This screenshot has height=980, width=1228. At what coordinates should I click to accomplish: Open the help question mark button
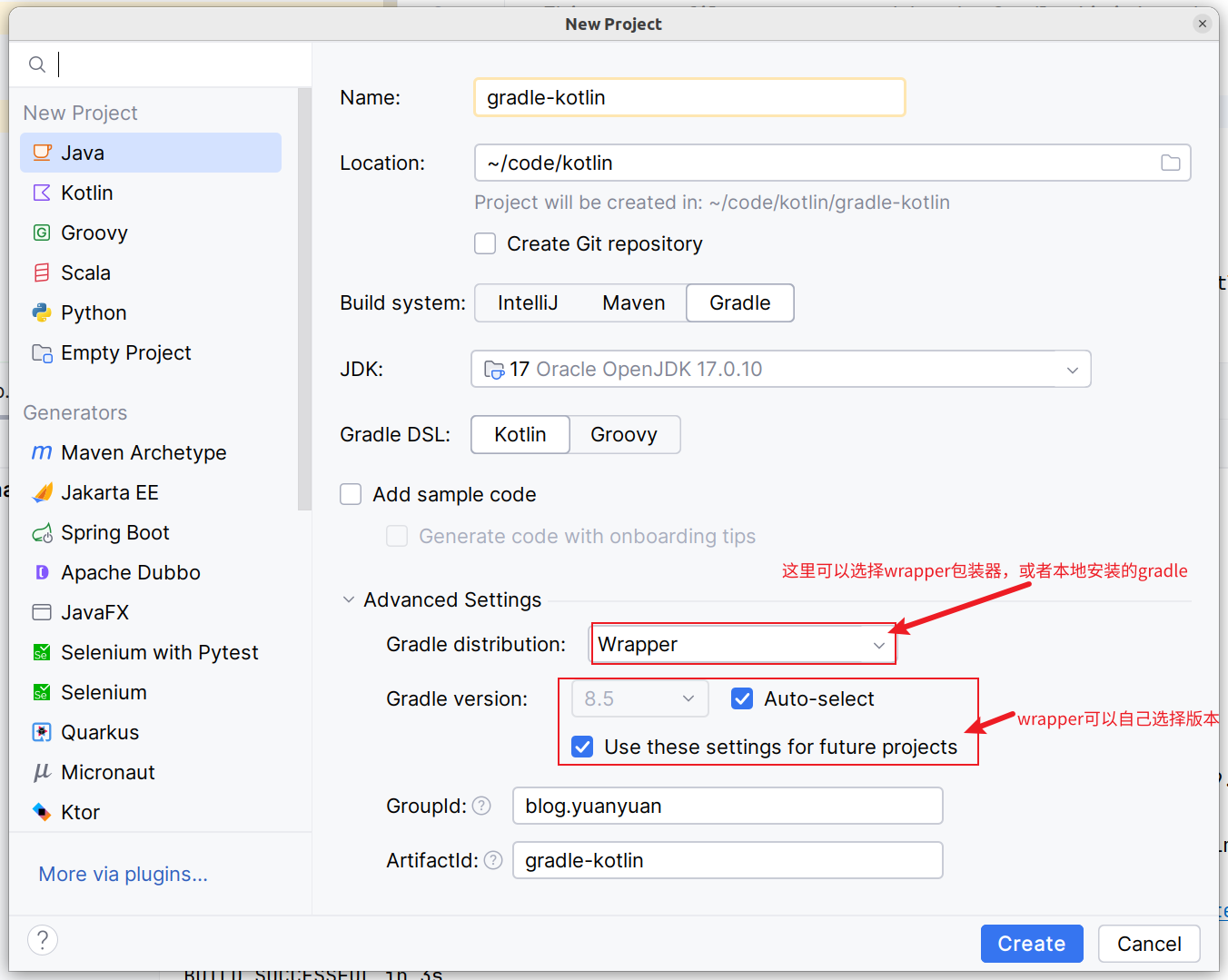pyautogui.click(x=43, y=940)
